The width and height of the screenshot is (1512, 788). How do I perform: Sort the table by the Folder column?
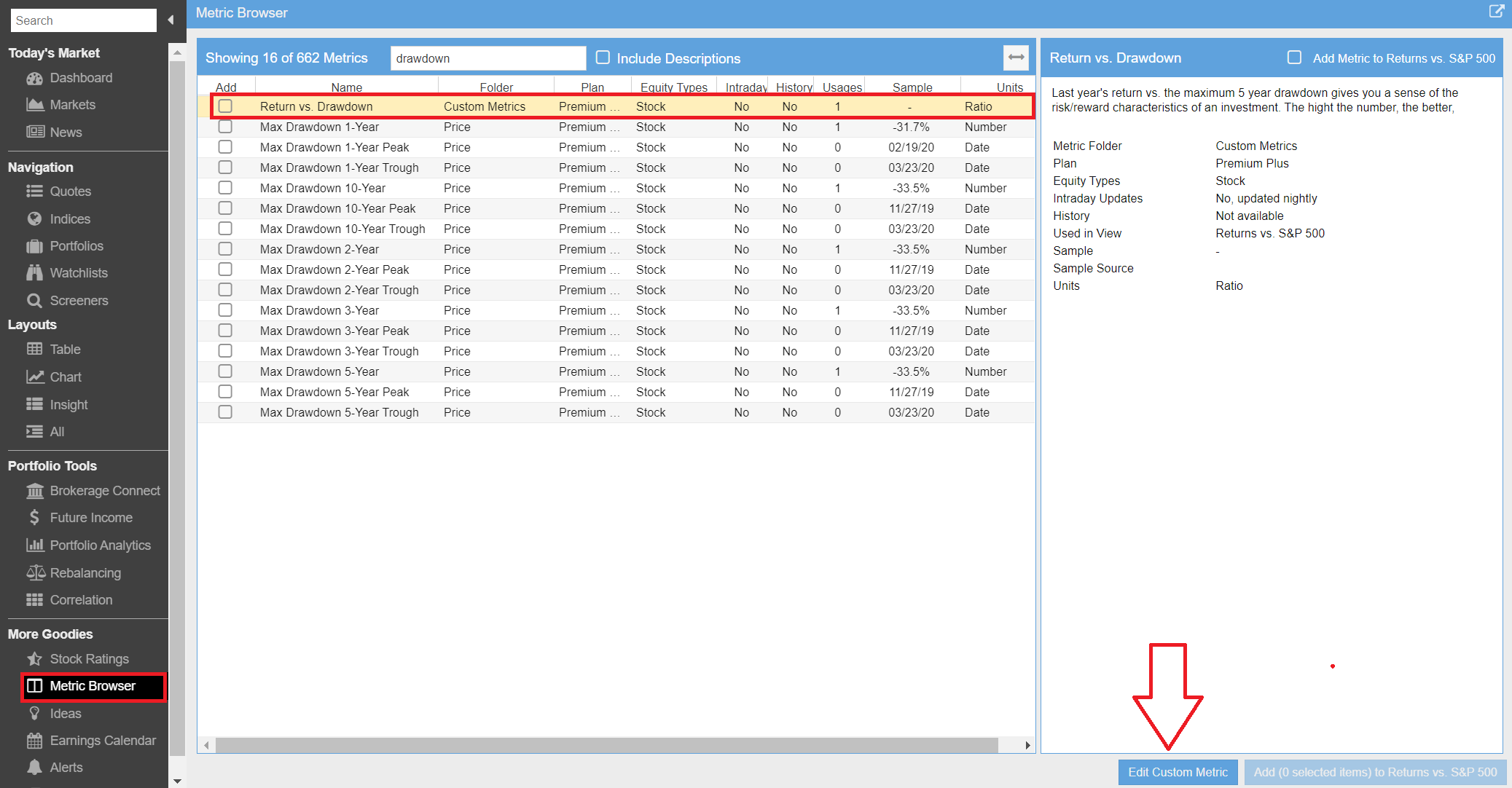tap(496, 87)
